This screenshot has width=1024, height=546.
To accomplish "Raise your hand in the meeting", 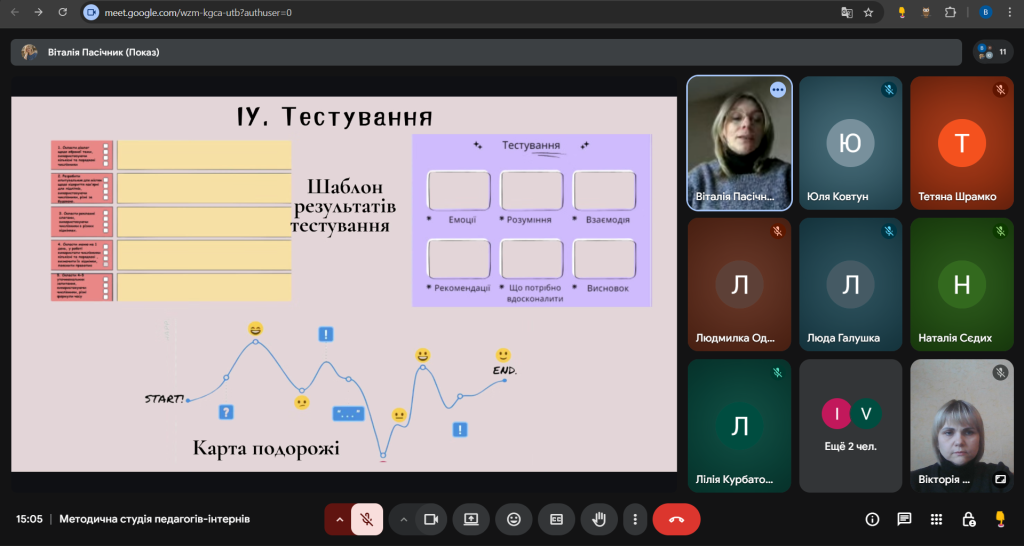I will [599, 519].
